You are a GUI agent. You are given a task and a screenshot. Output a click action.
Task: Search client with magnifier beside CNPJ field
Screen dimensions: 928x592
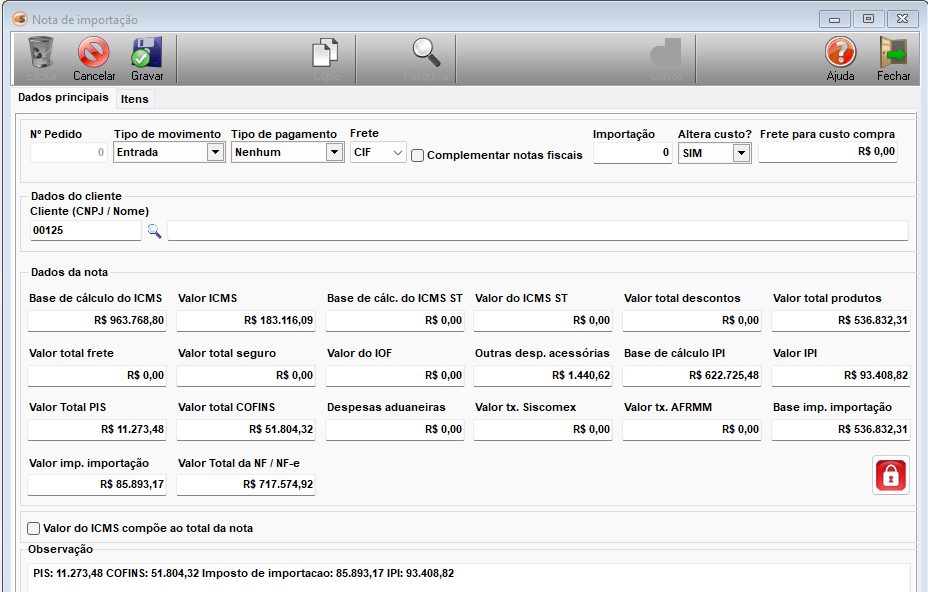pos(154,231)
